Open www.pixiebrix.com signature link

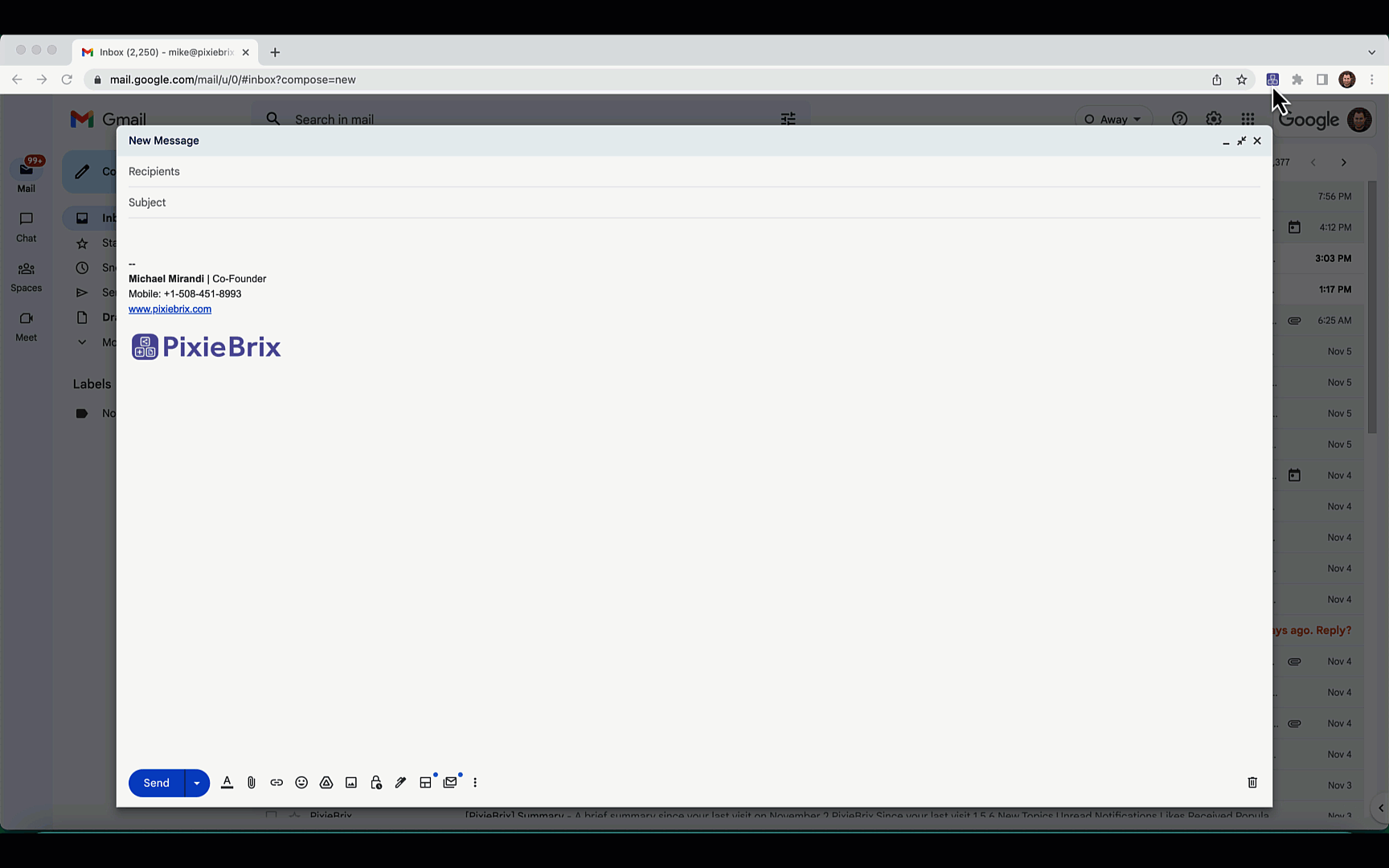point(170,309)
